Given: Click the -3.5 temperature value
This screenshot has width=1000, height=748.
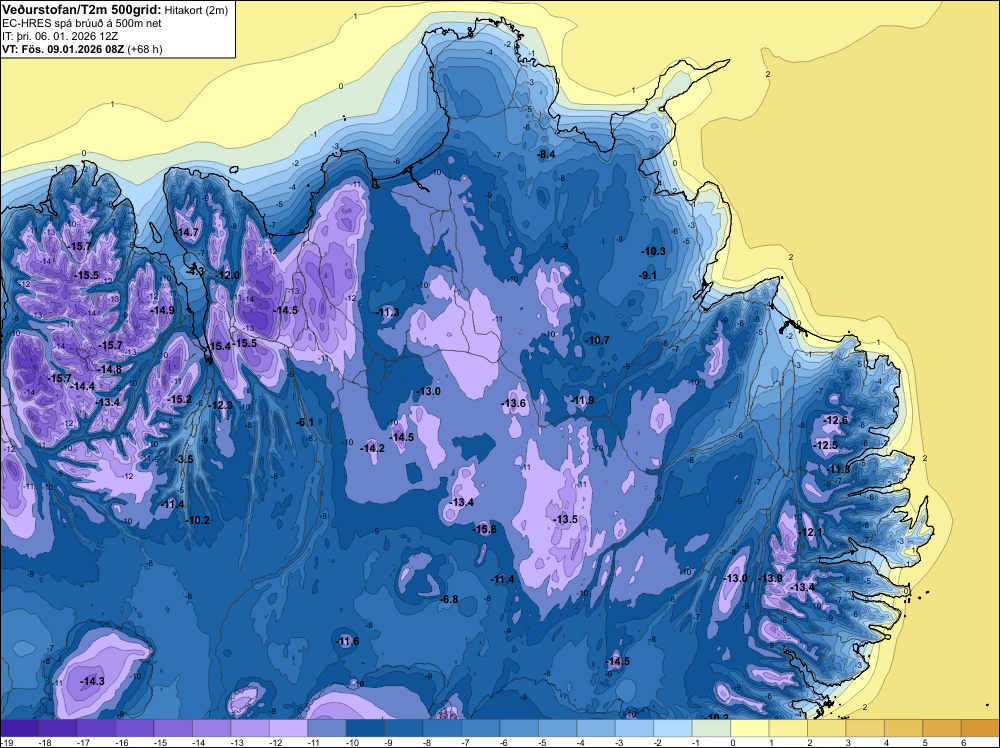Looking at the screenshot, I should [184, 460].
